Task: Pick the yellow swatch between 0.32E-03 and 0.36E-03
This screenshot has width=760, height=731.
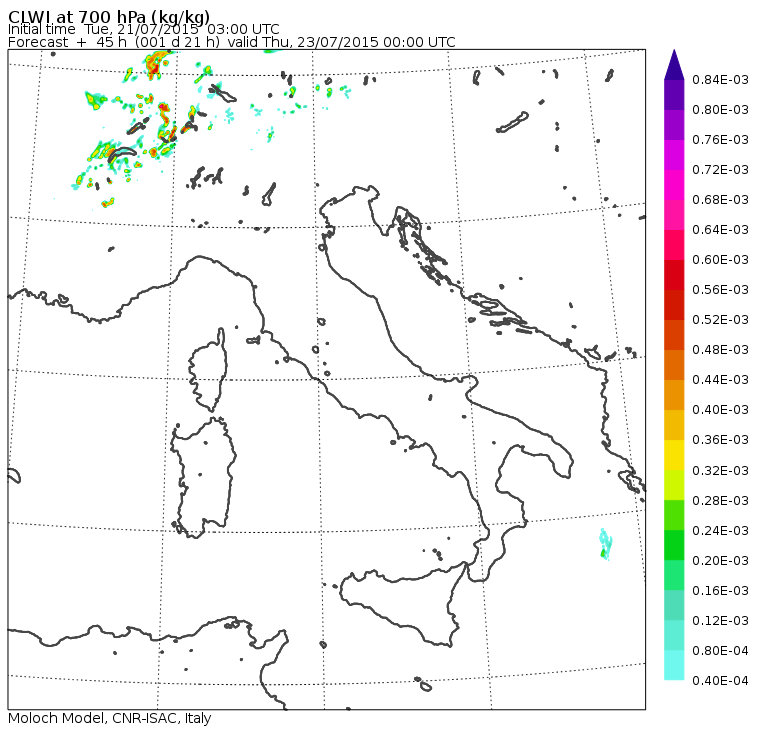Action: (x=674, y=455)
